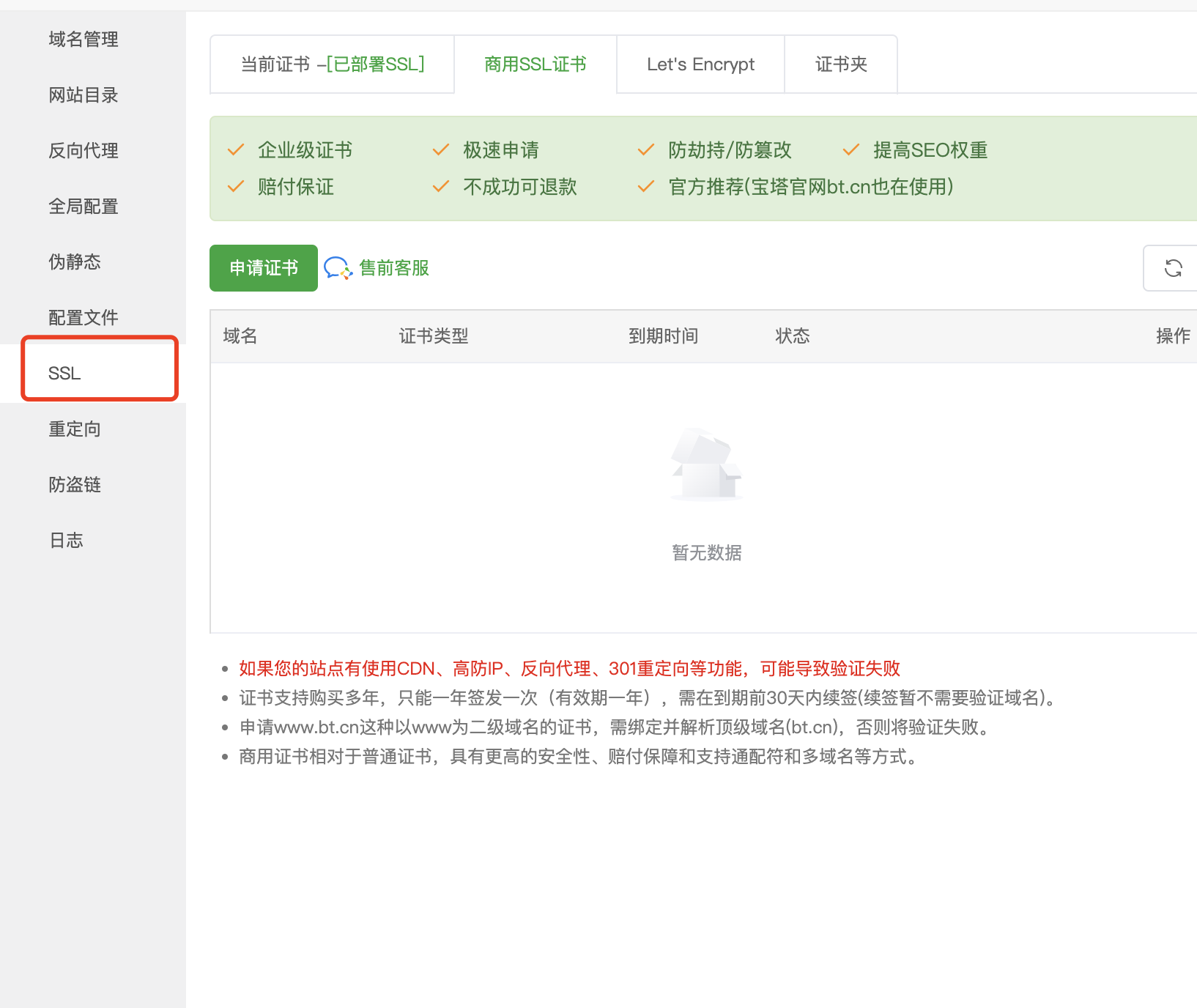The image size is (1197, 1008).
Task: Click the empty box no-data illustration
Action: point(706,464)
